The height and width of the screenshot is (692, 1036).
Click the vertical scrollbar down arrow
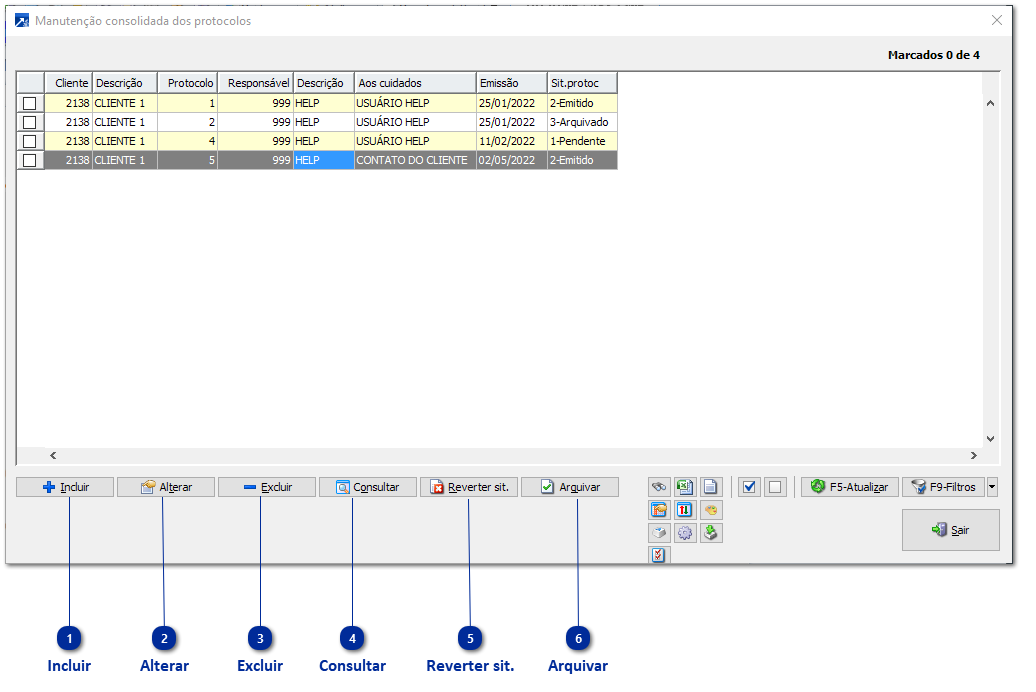(990, 438)
